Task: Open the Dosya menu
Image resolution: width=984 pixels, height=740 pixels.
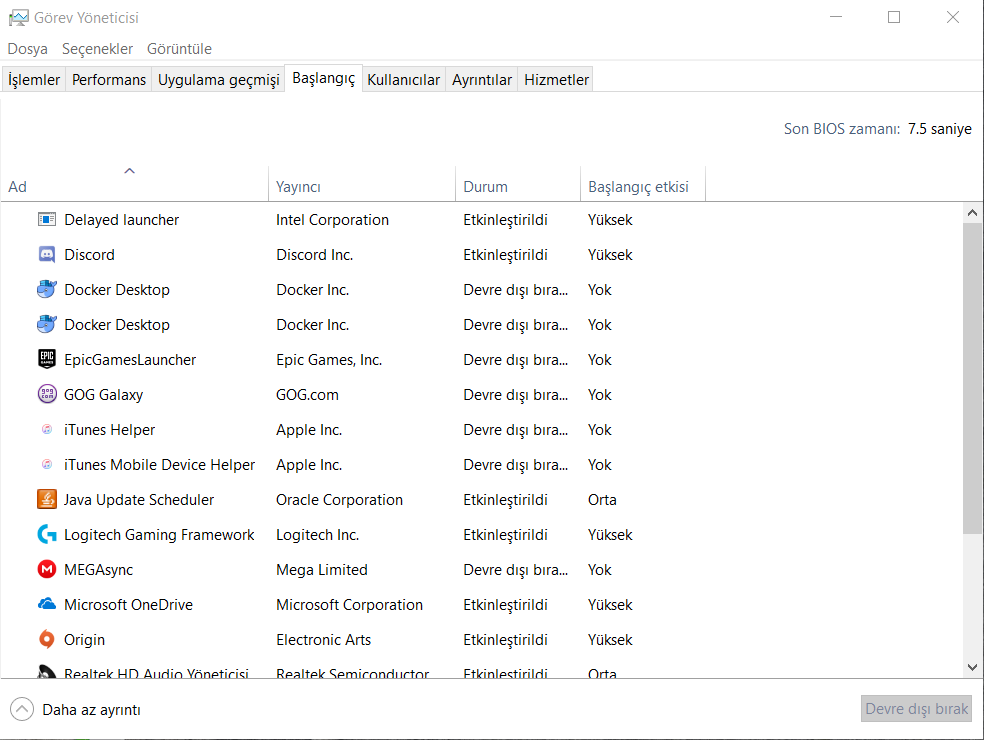Action: [28, 49]
